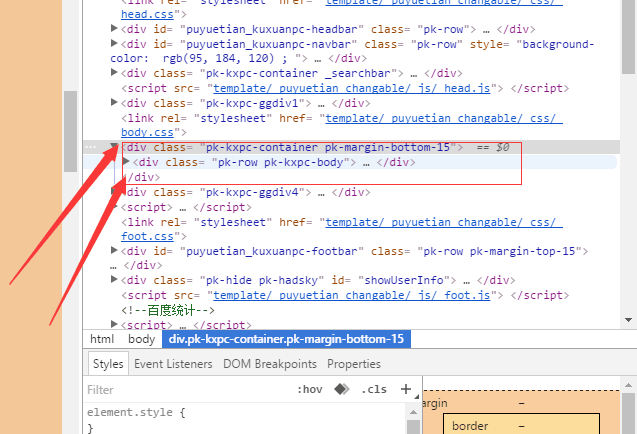Screen dimensions: 637x434
Task: Open the foot.js script source link
Action: [x=351, y=295]
